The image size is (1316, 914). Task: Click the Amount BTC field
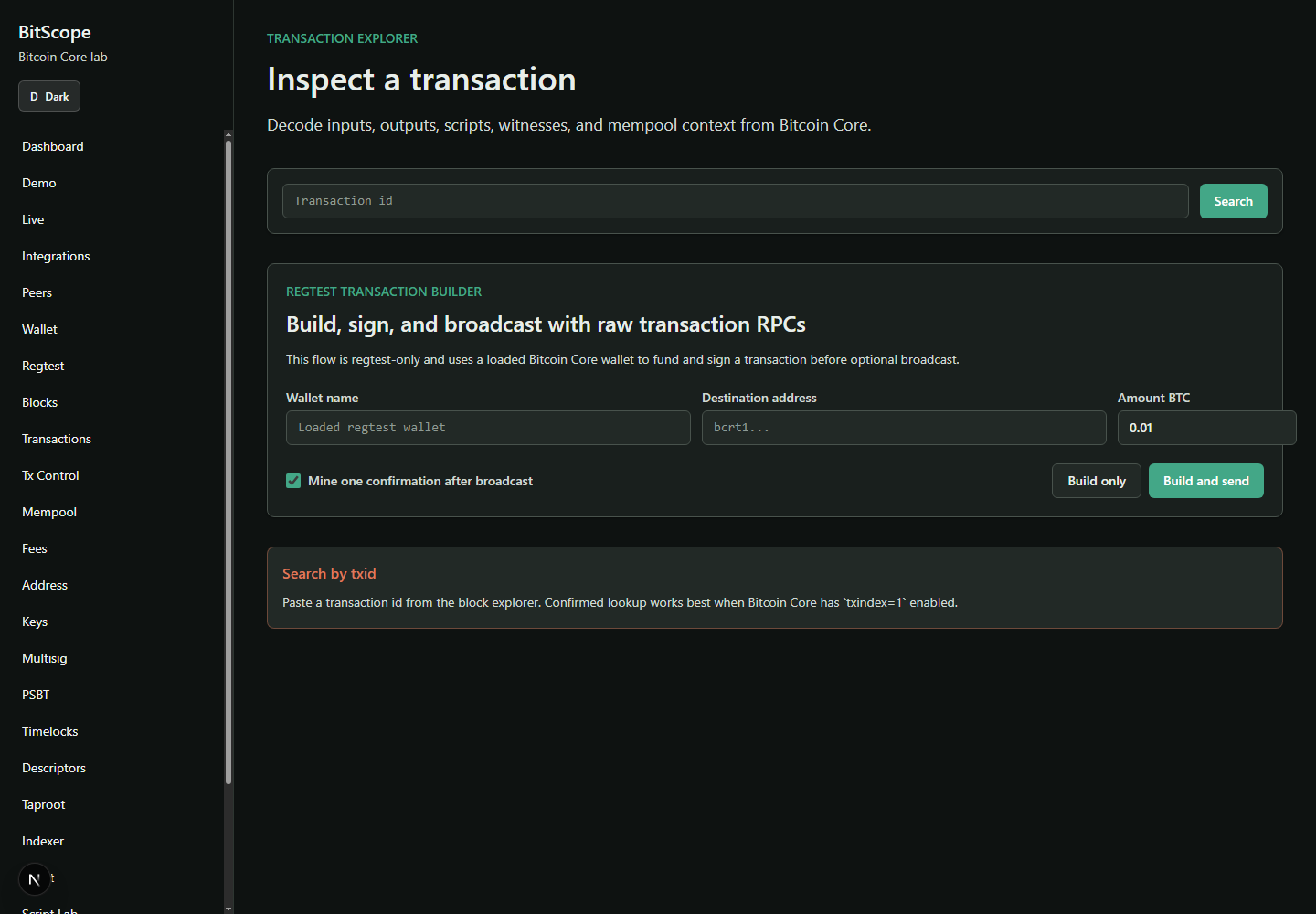coord(1206,428)
